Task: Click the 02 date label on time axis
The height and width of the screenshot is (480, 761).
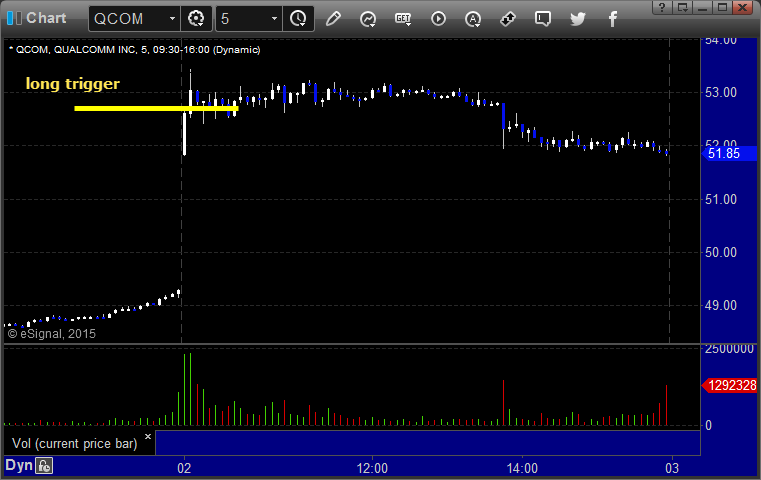Action: click(x=184, y=468)
